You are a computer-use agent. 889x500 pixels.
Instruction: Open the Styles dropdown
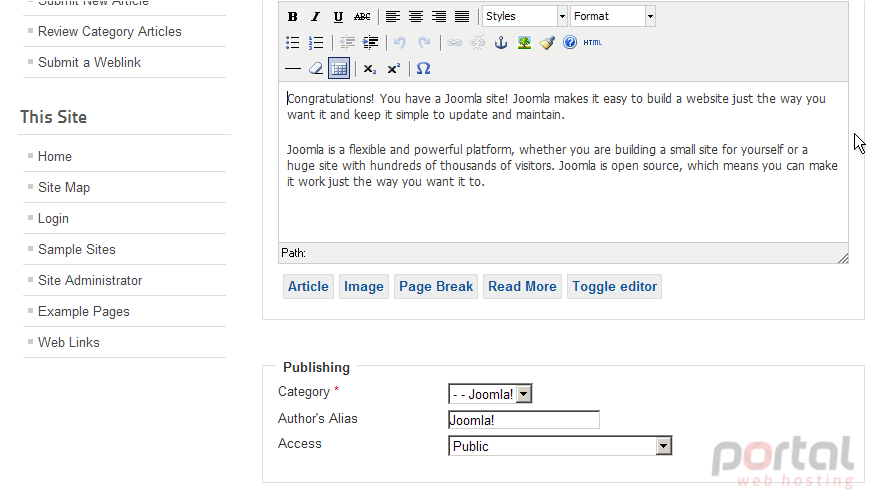tap(524, 16)
